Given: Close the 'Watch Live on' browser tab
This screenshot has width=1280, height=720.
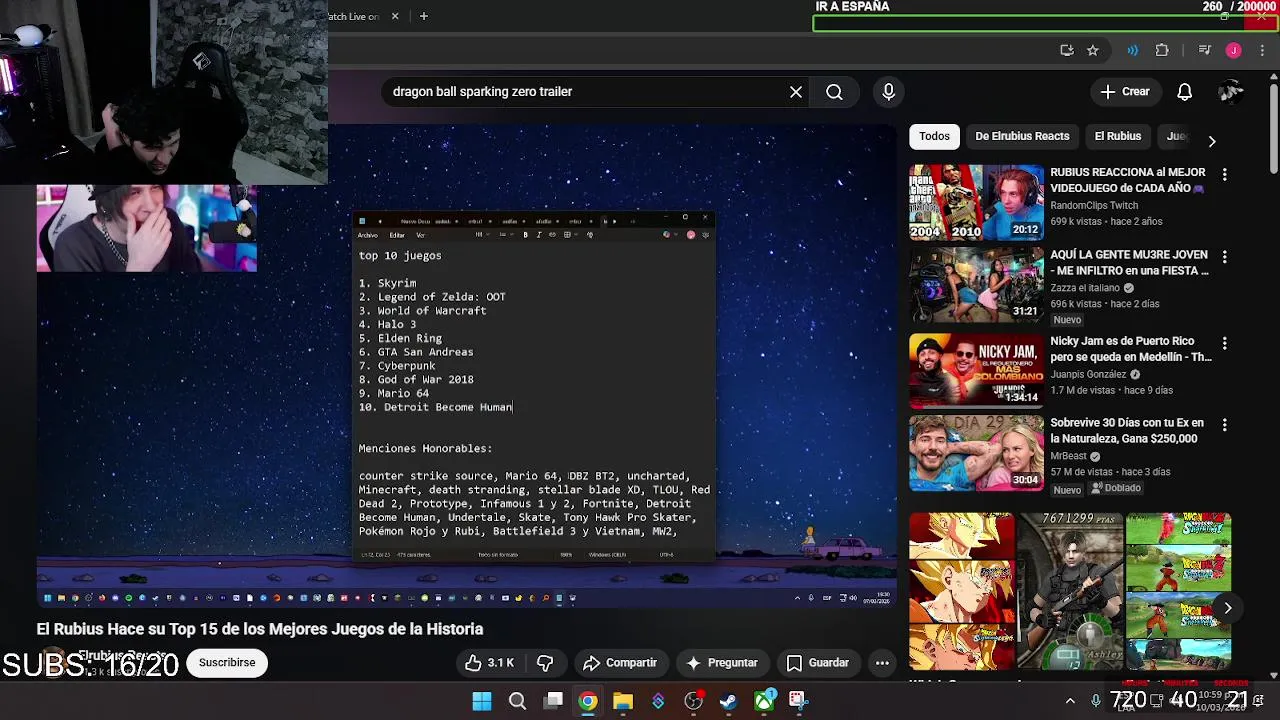Looking at the screenshot, I should (395, 16).
